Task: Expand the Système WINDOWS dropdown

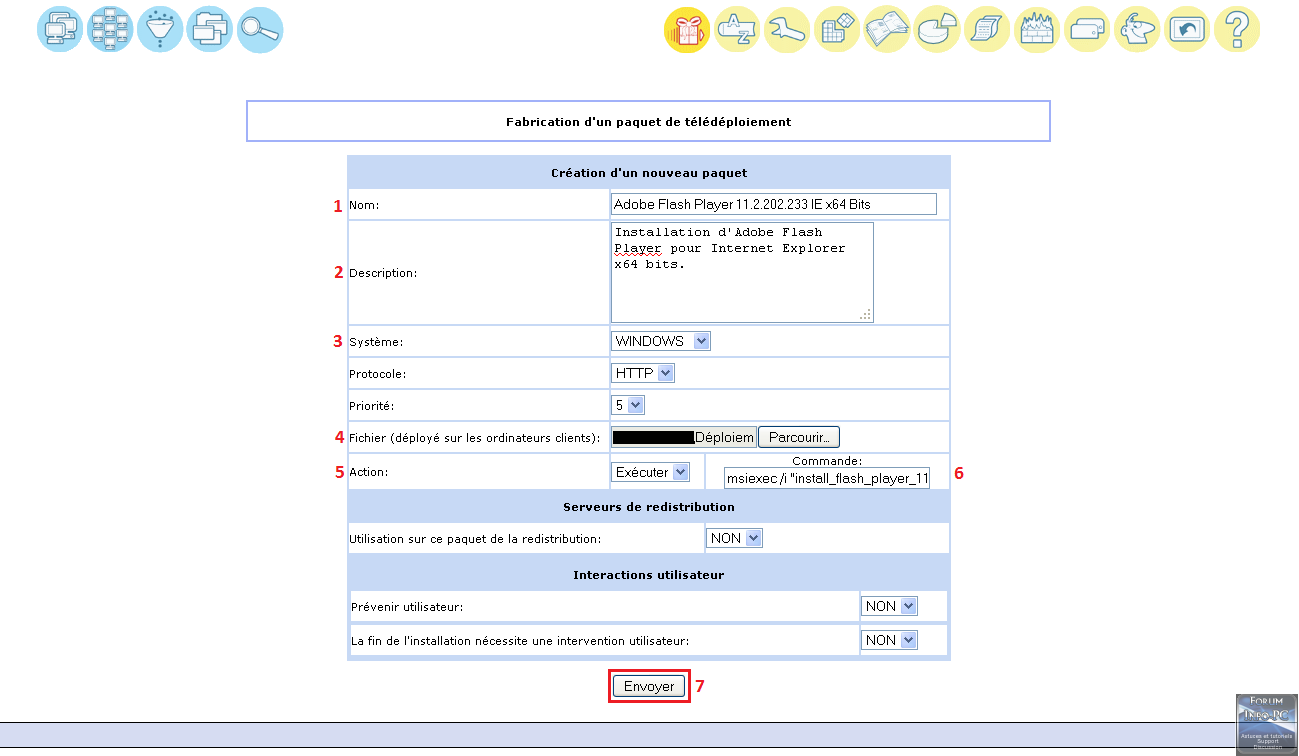Action: pyautogui.click(x=660, y=341)
